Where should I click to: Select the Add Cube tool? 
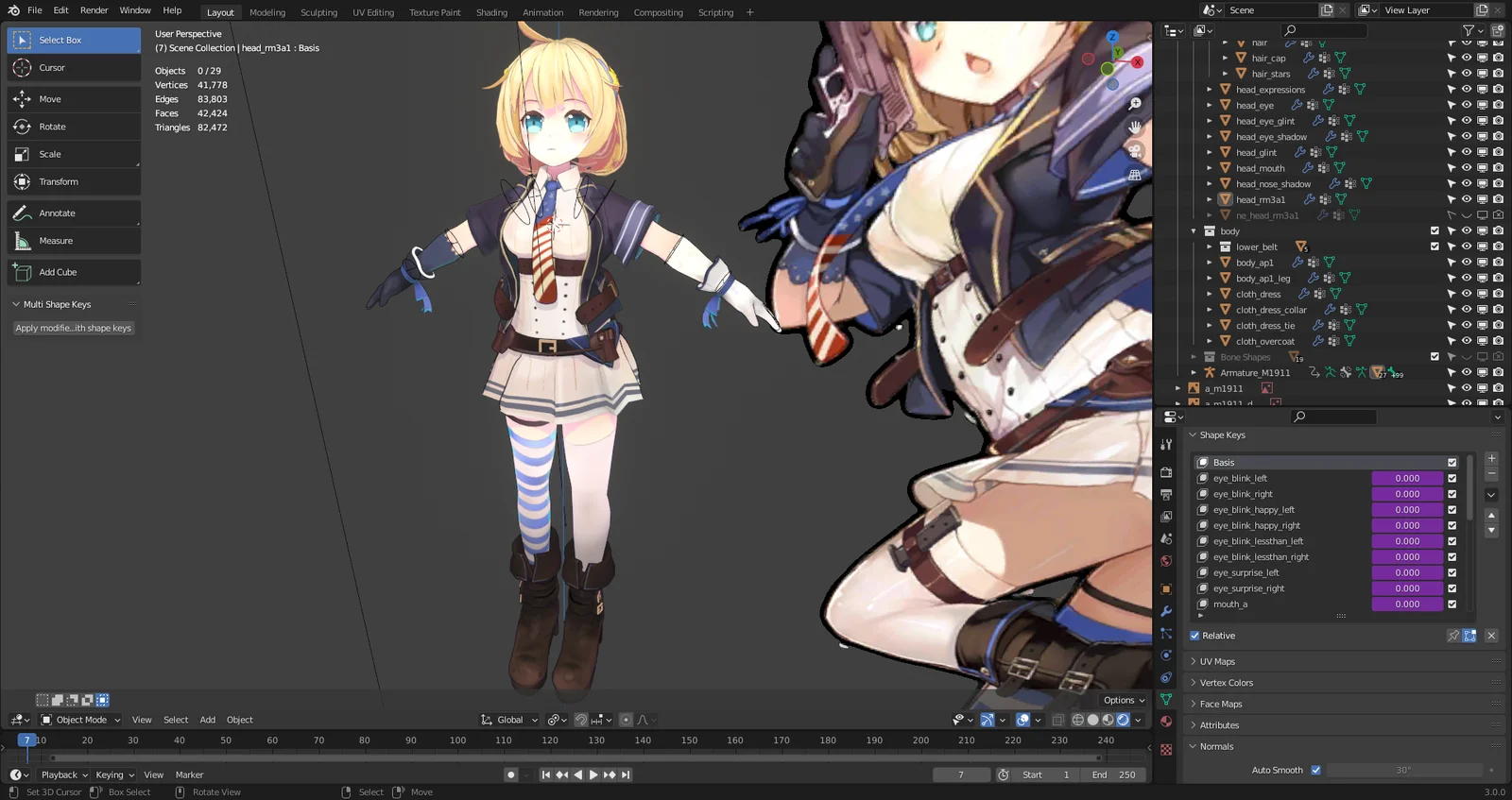[74, 272]
